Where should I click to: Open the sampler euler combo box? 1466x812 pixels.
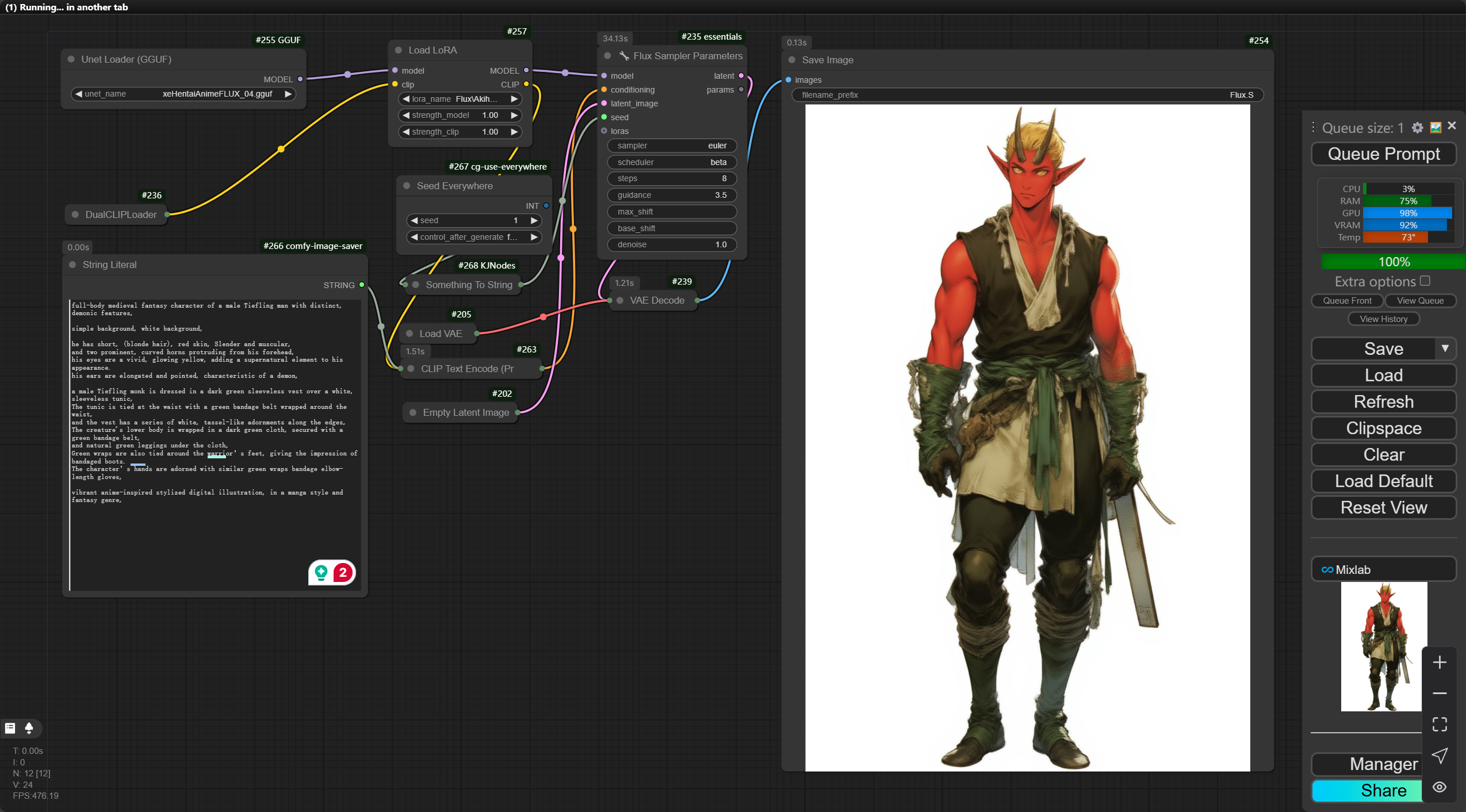tap(671, 145)
